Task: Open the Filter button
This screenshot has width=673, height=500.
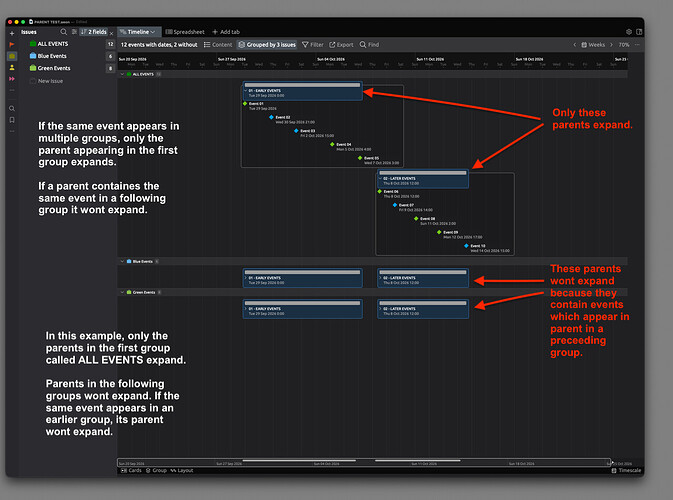Action: pos(312,45)
